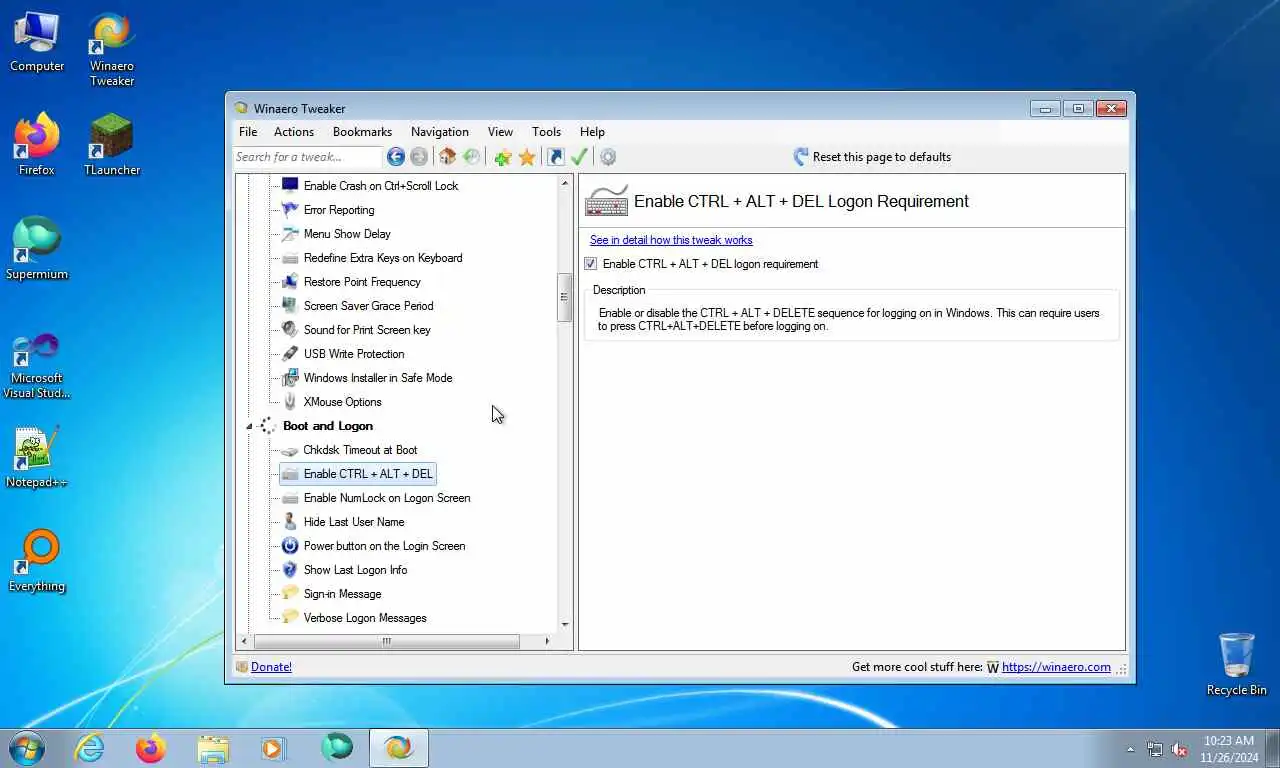Viewport: 1280px width, 768px height.
Task: Click the Home icon in toolbar
Action: coord(447,157)
